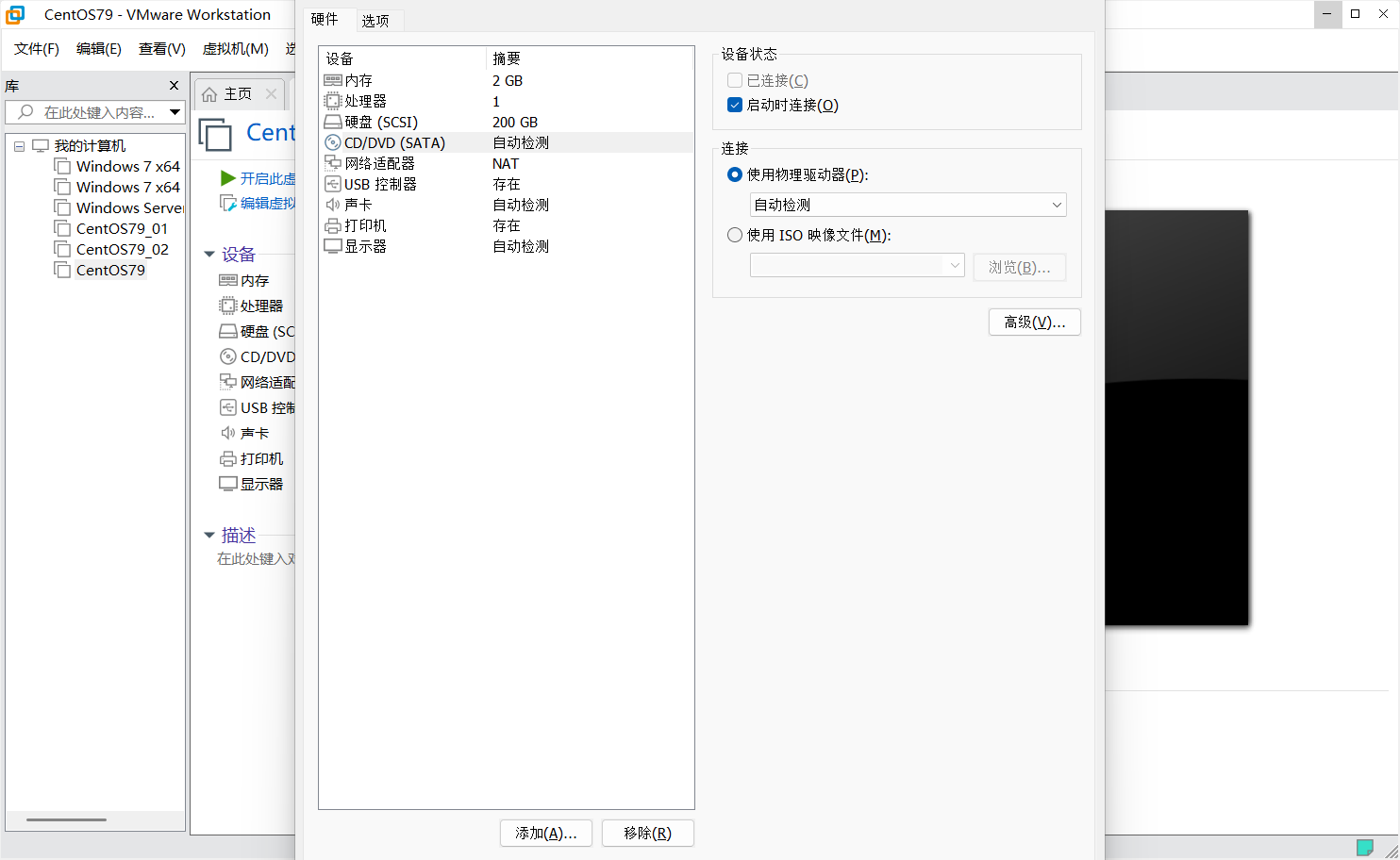Viewport: 1400px width, 860px height.
Task: Click the 移除(R) button
Action: [648, 833]
